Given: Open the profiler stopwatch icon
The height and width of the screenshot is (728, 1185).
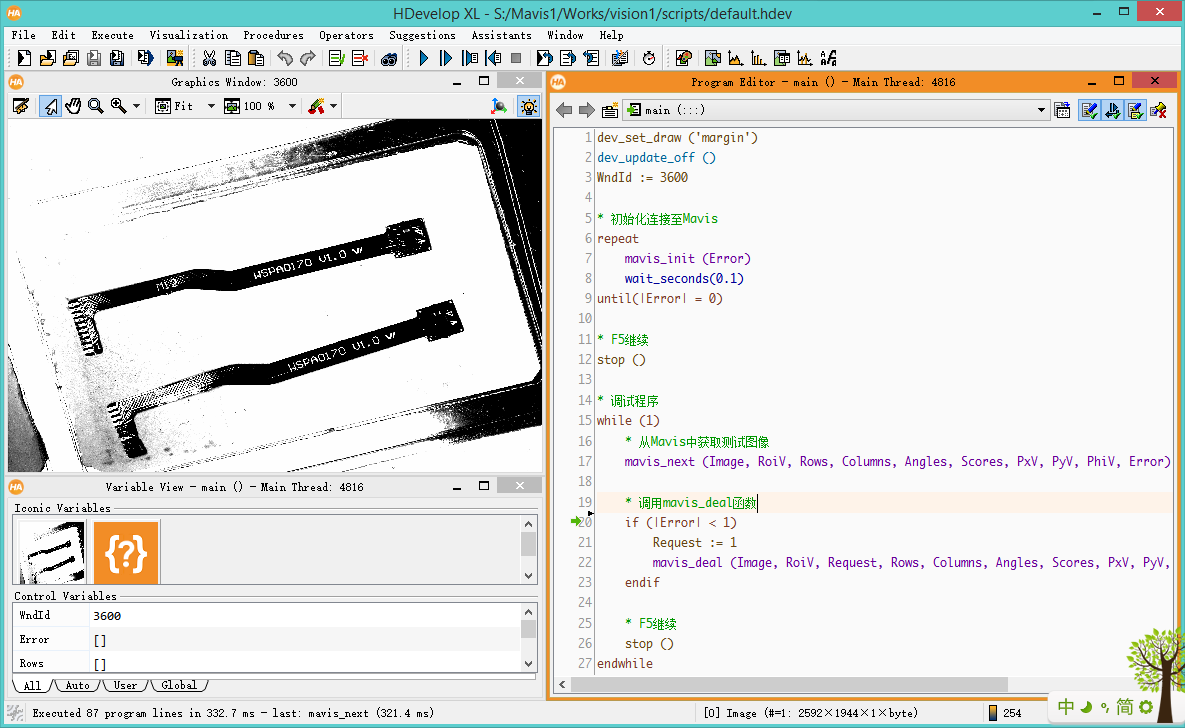Looking at the screenshot, I should (x=648, y=58).
